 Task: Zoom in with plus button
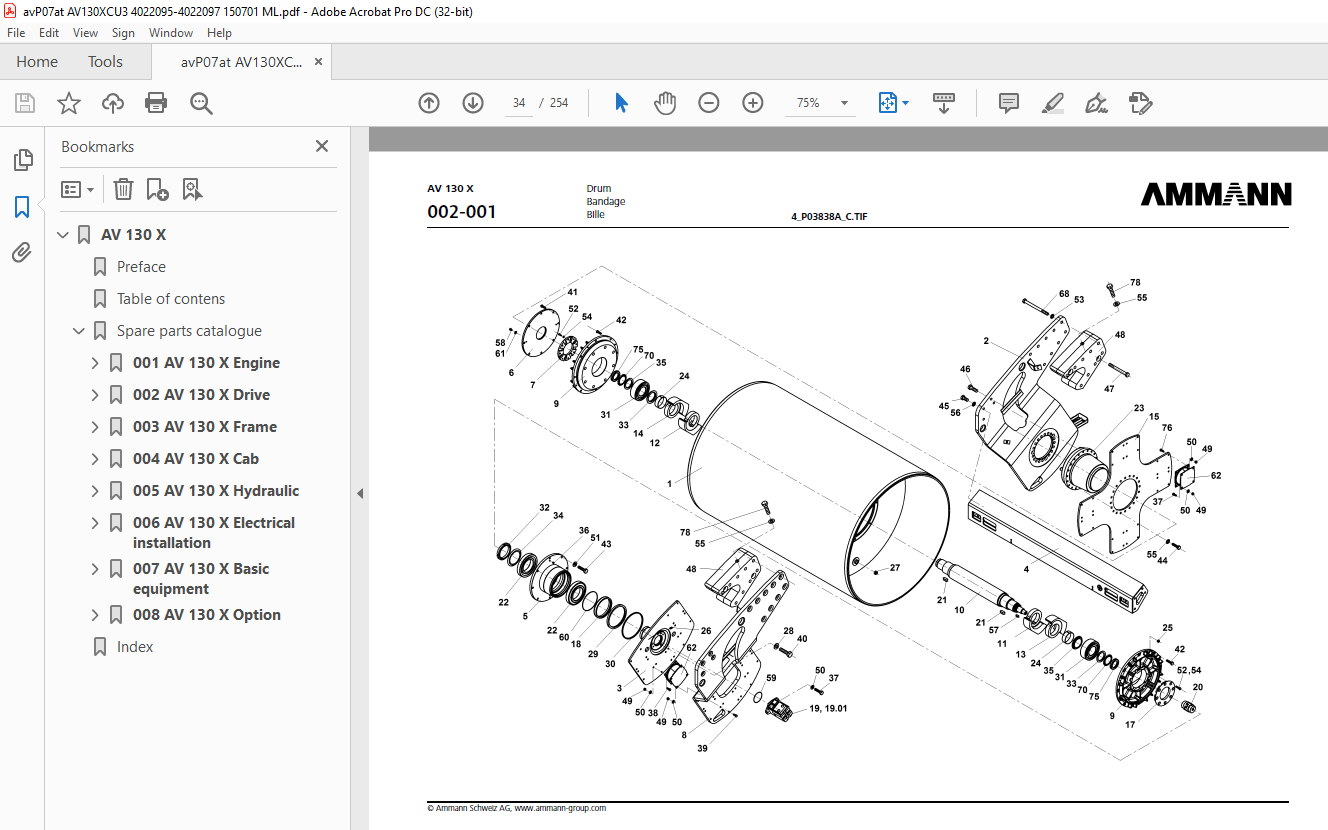(753, 103)
